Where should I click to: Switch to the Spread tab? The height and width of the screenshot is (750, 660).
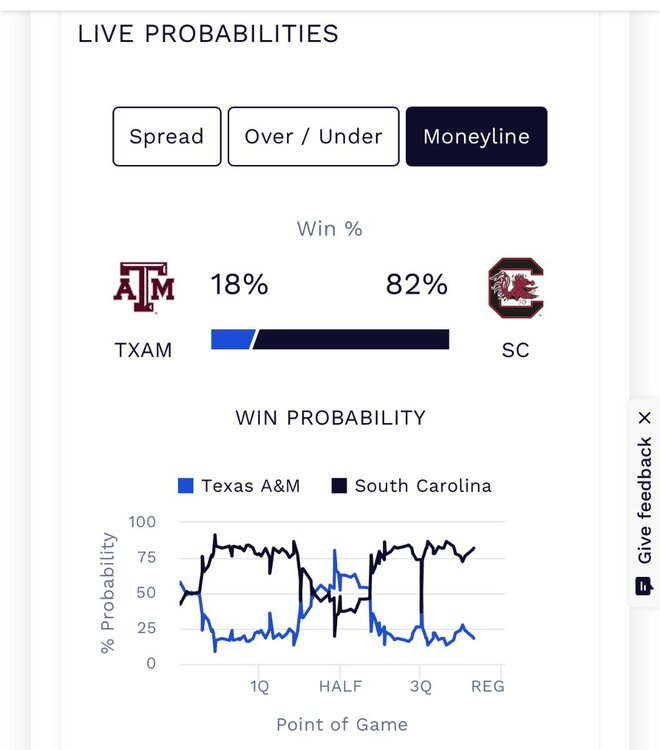click(166, 136)
